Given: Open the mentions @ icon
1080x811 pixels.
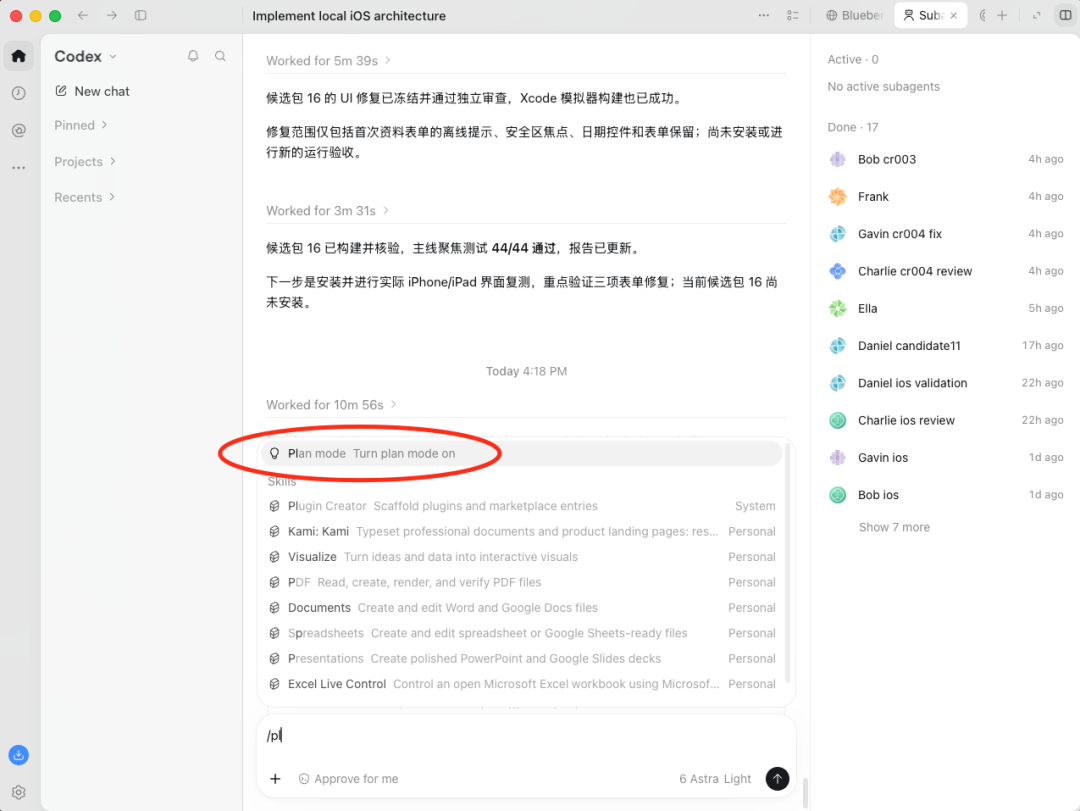Looking at the screenshot, I should click(19, 130).
